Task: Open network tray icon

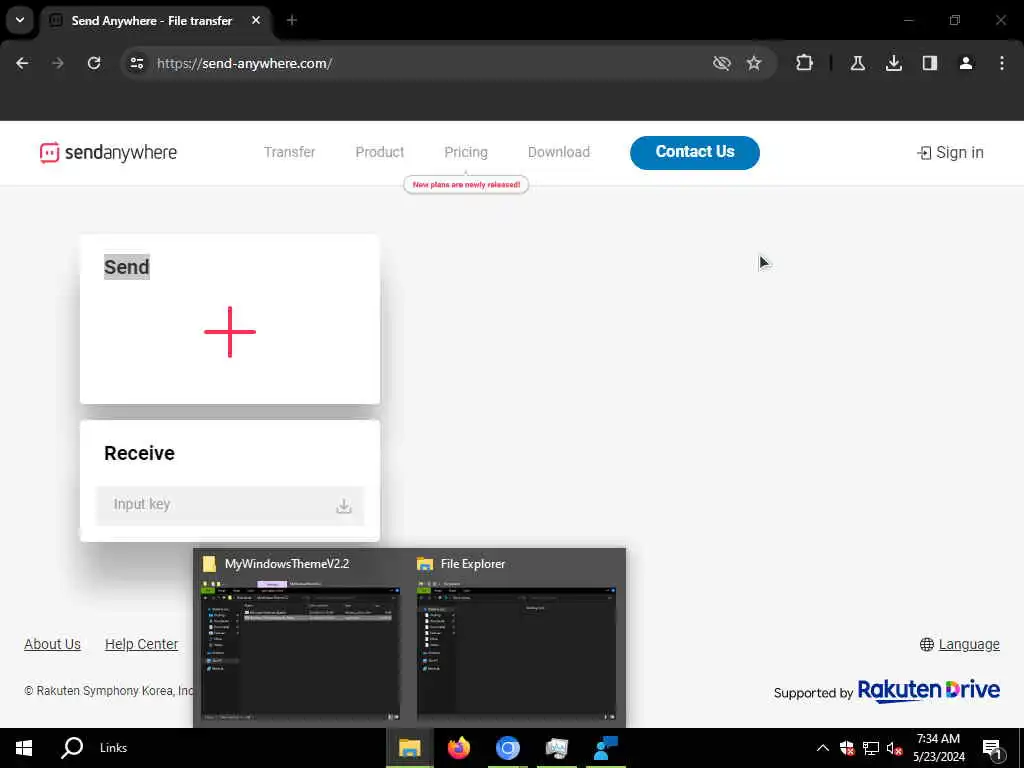Action: [871, 748]
